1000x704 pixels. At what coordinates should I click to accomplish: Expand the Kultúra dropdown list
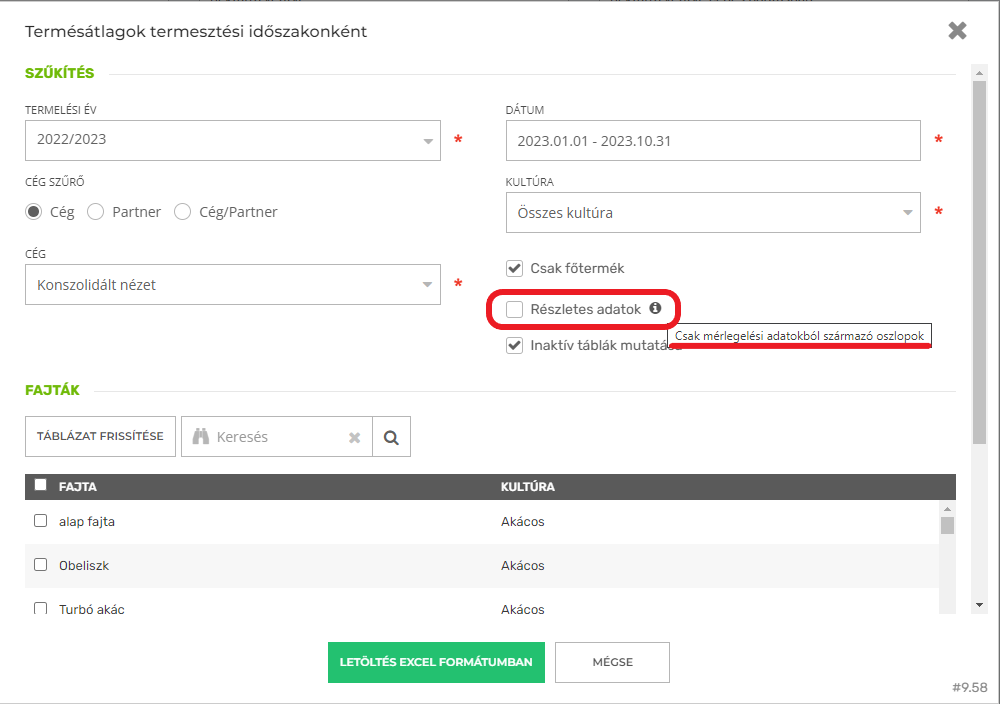click(712, 213)
